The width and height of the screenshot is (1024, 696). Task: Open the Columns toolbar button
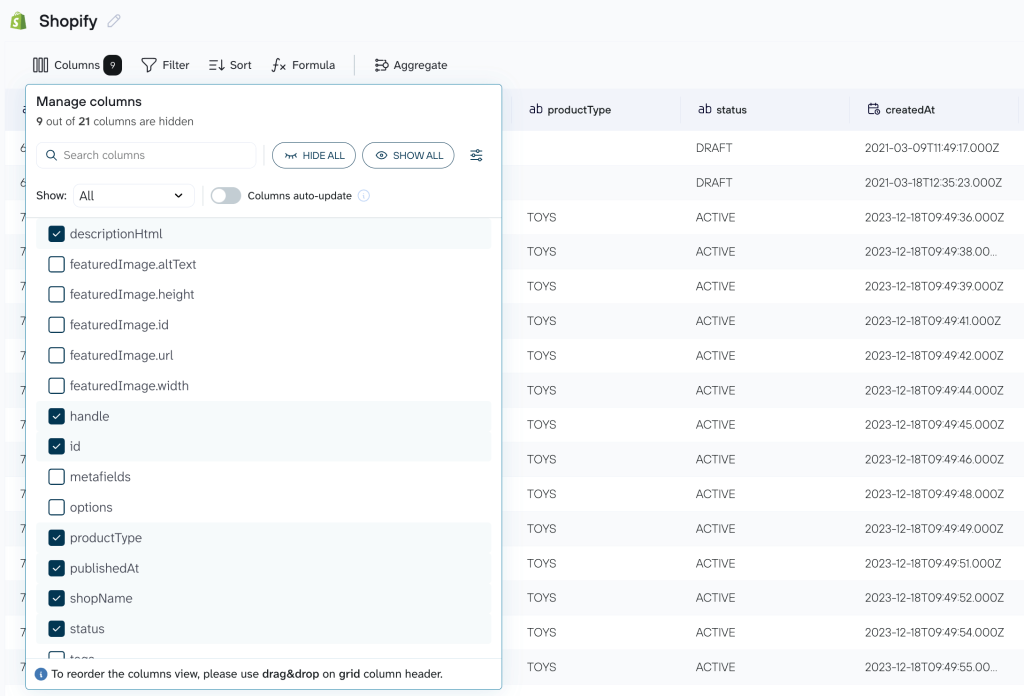click(x=76, y=65)
